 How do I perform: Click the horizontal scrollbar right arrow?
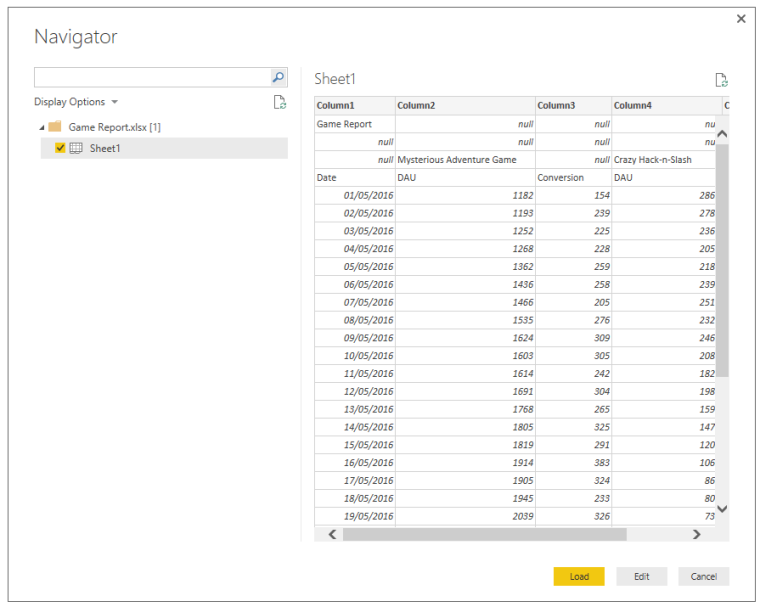pyautogui.click(x=697, y=534)
